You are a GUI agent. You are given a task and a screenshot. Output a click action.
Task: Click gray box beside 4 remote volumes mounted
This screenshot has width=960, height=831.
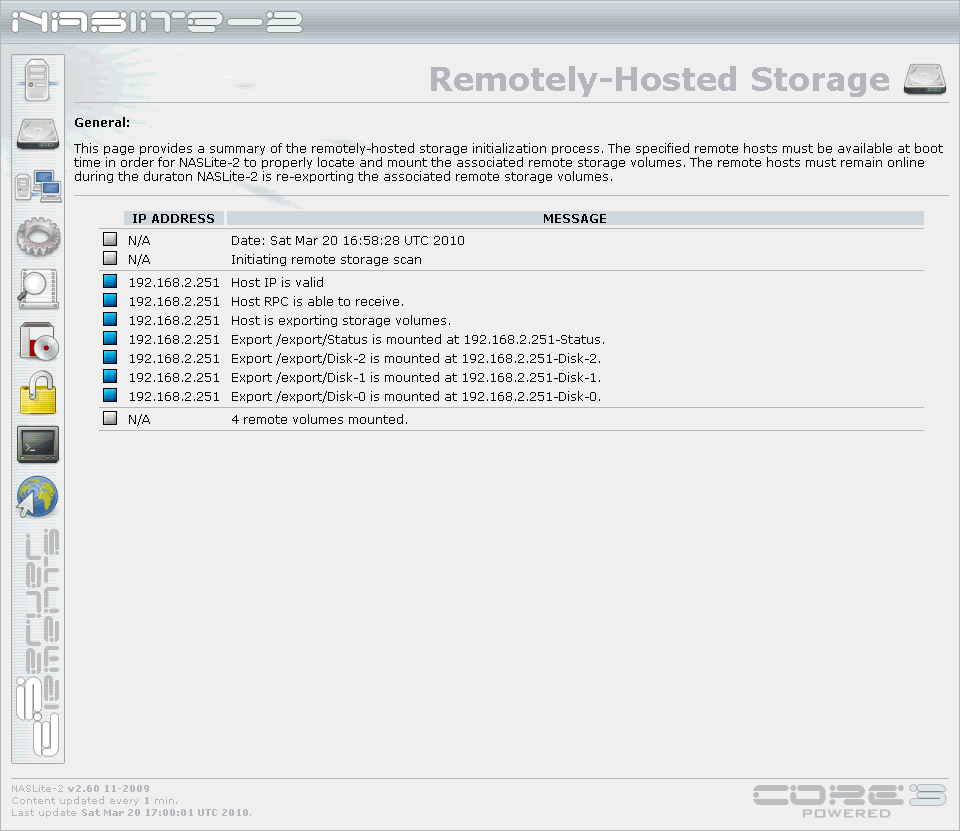110,418
